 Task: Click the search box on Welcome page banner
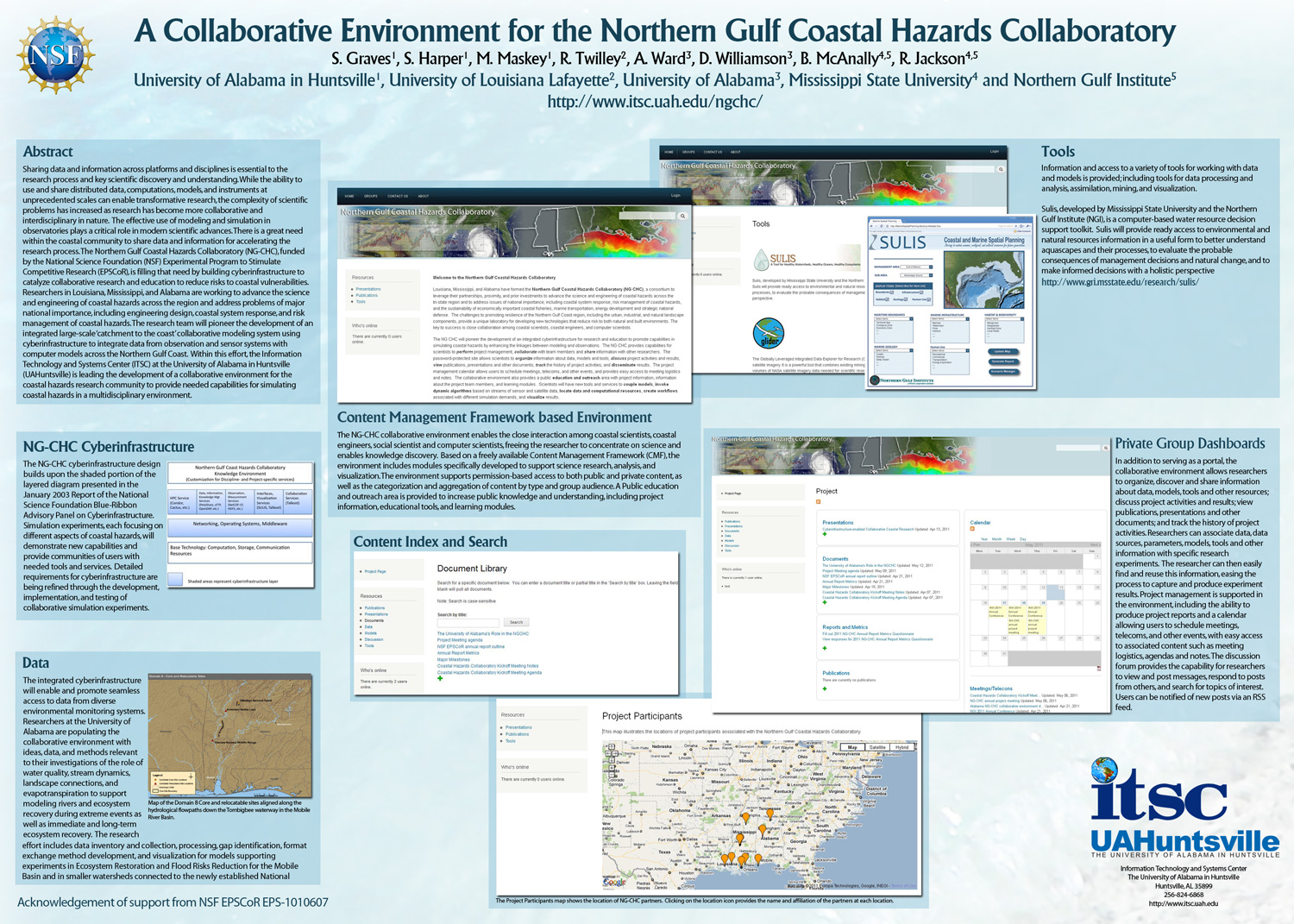648,216
